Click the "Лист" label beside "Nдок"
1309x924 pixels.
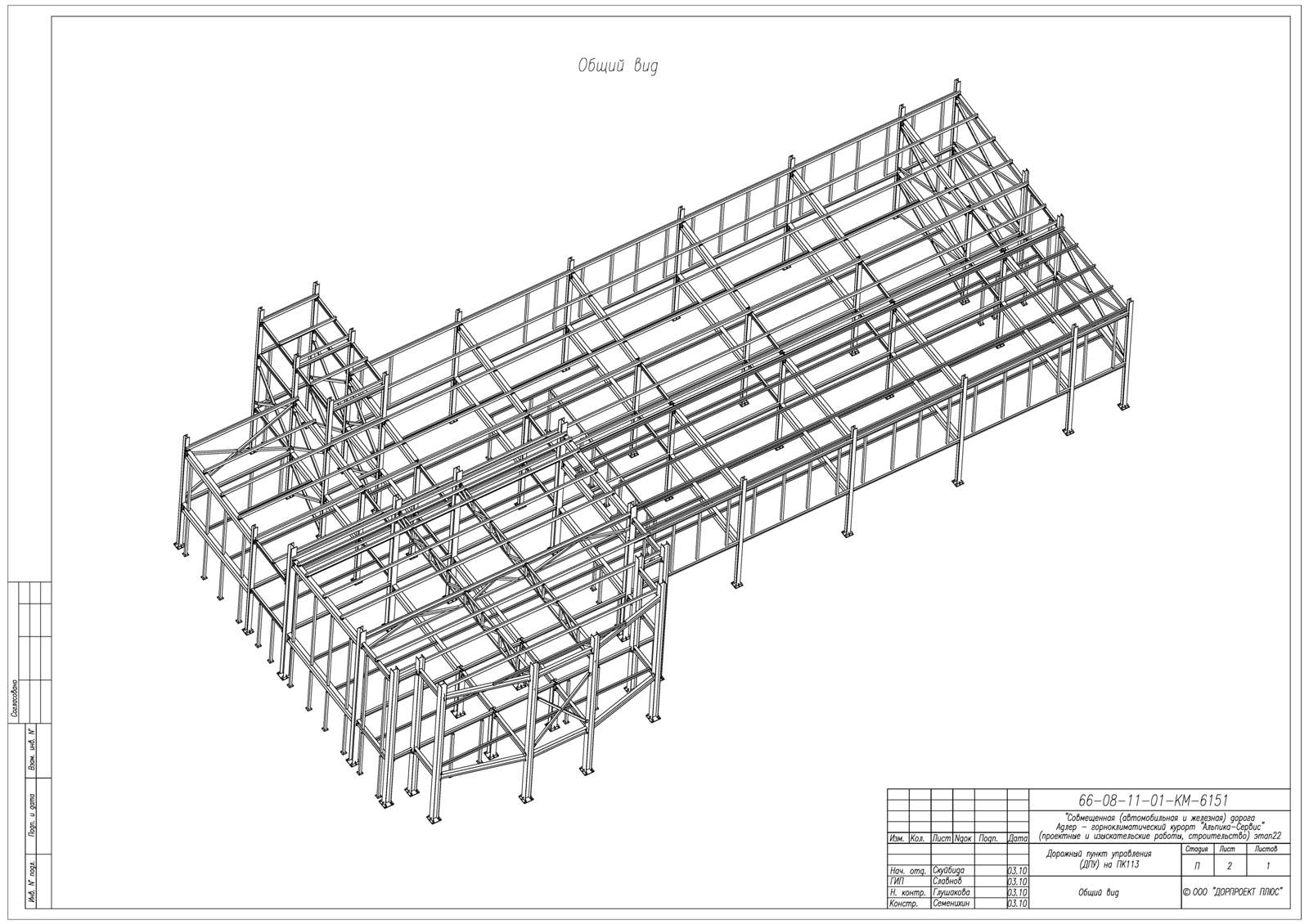click(x=941, y=839)
